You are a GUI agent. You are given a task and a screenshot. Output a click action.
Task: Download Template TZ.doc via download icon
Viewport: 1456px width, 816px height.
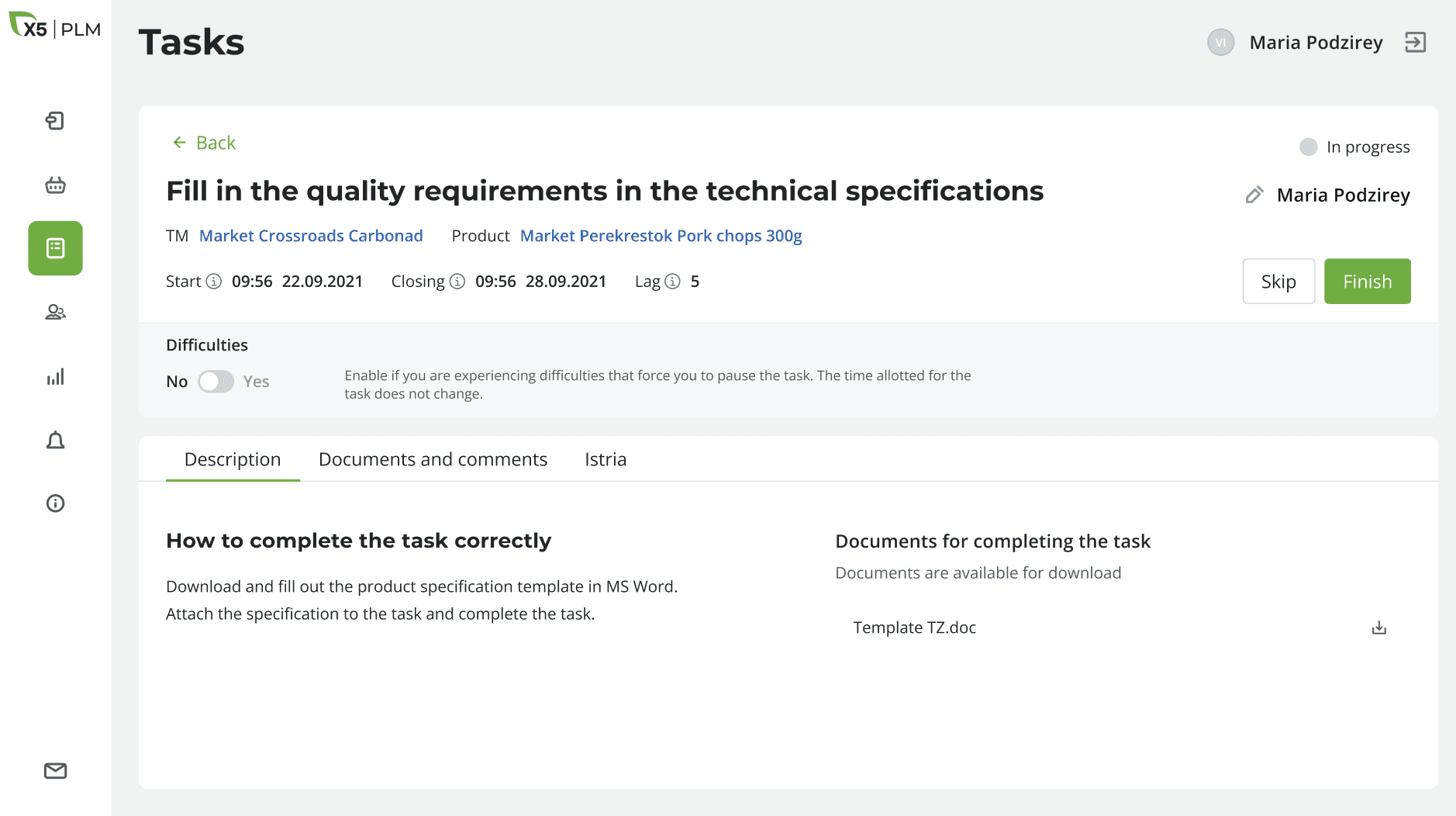1378,628
